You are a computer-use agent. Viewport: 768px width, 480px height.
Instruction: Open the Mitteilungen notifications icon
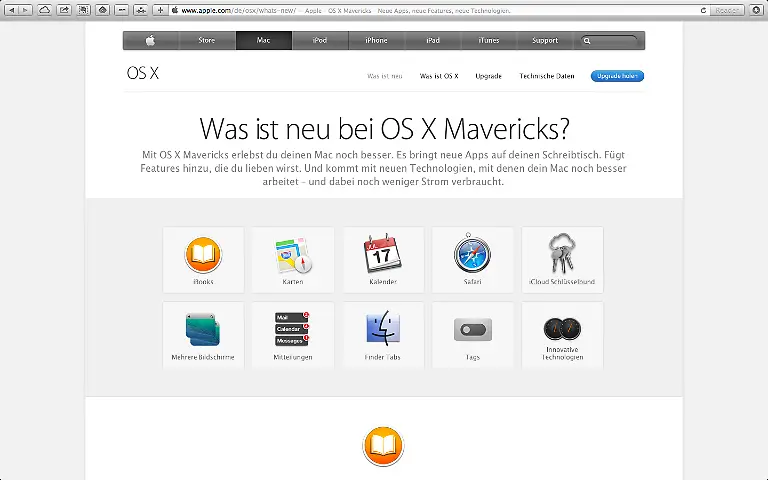[x=292, y=329]
